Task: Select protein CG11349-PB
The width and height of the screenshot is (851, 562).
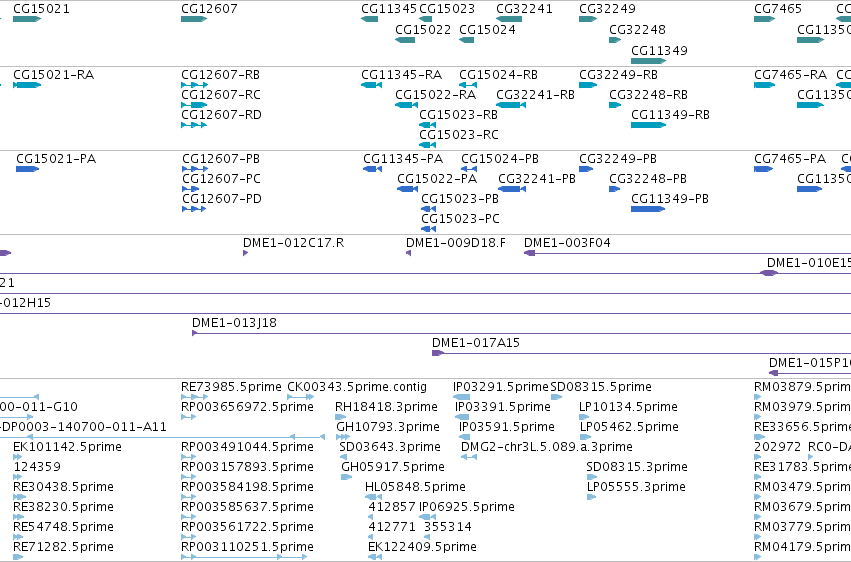Action: click(648, 209)
